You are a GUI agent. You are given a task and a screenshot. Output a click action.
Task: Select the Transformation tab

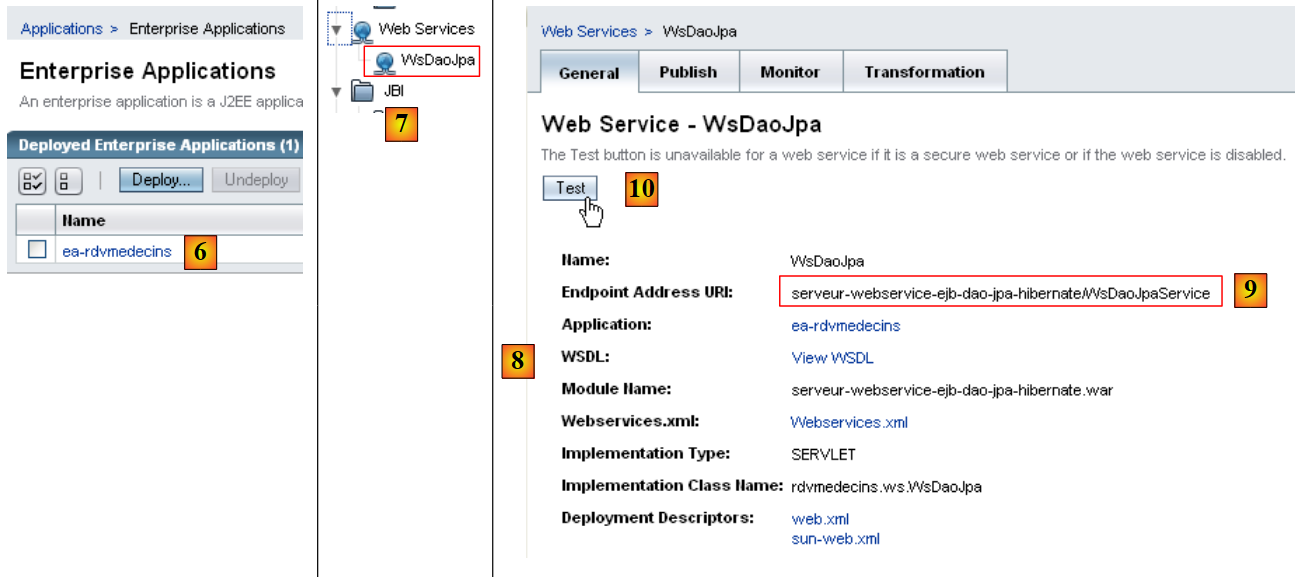pos(924,72)
